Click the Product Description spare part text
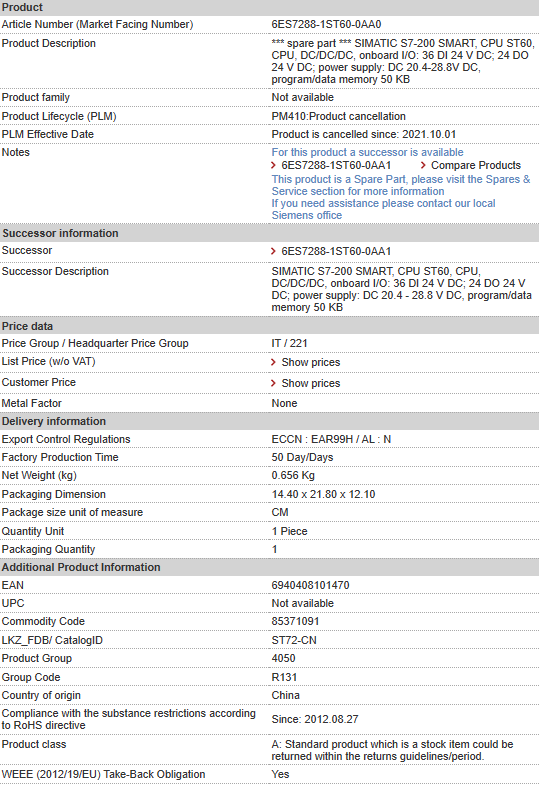This screenshot has width=544, height=786. (x=403, y=62)
